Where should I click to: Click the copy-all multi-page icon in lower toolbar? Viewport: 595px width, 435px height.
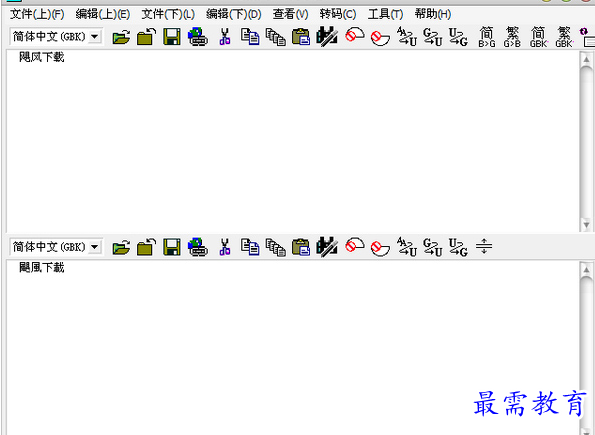(x=275, y=247)
